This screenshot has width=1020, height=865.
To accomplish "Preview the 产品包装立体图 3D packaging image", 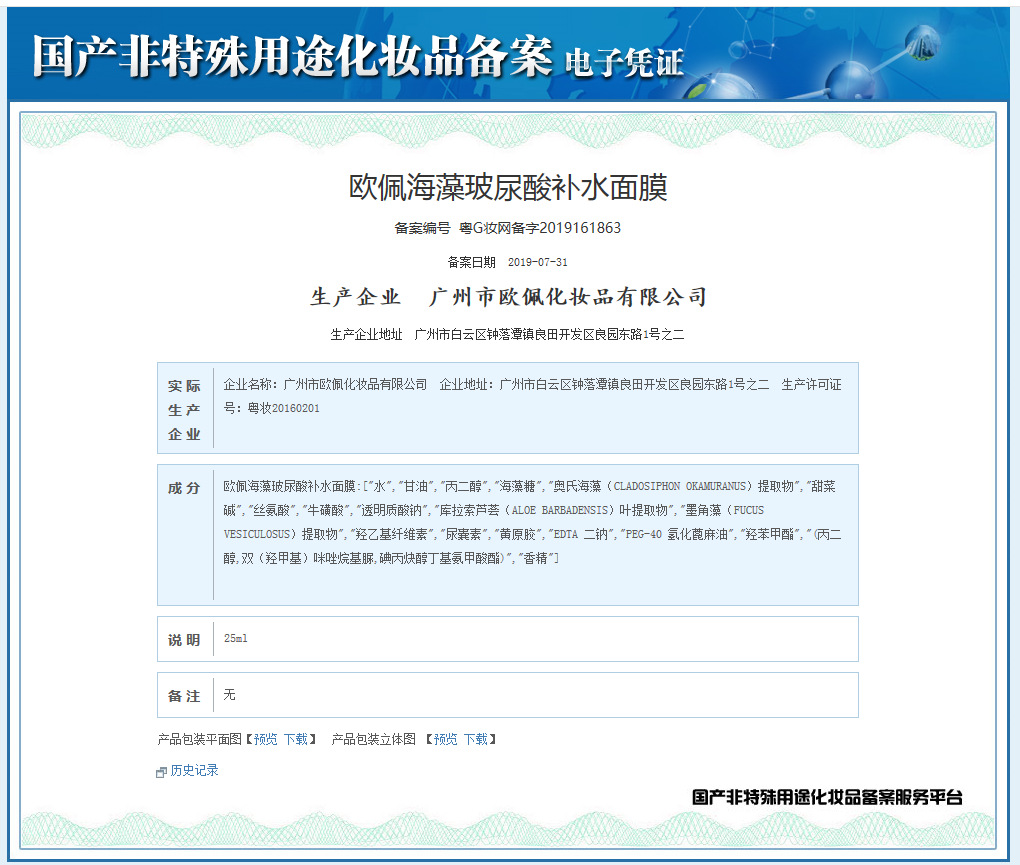I will [445, 740].
